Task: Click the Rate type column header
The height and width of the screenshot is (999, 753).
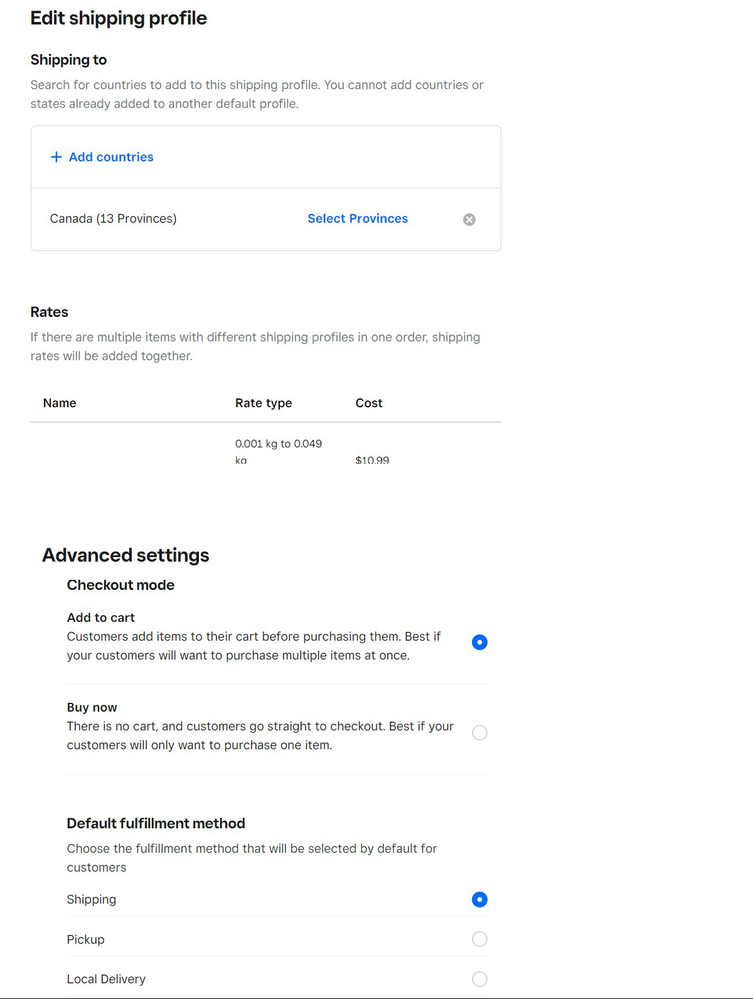Action: 263,403
